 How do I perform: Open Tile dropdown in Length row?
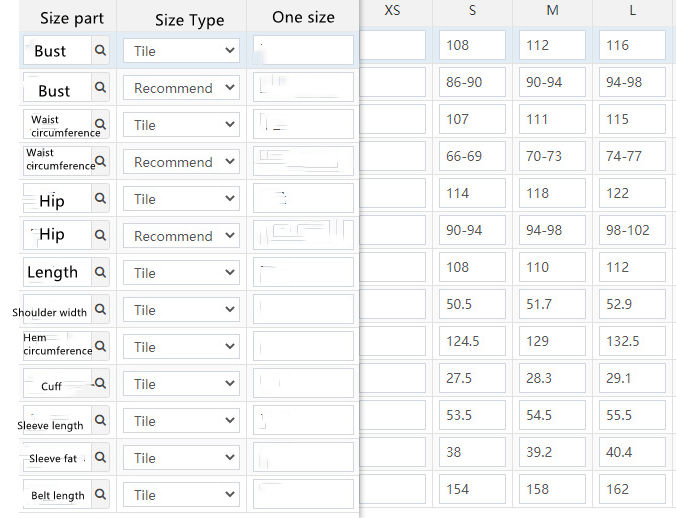pos(181,273)
